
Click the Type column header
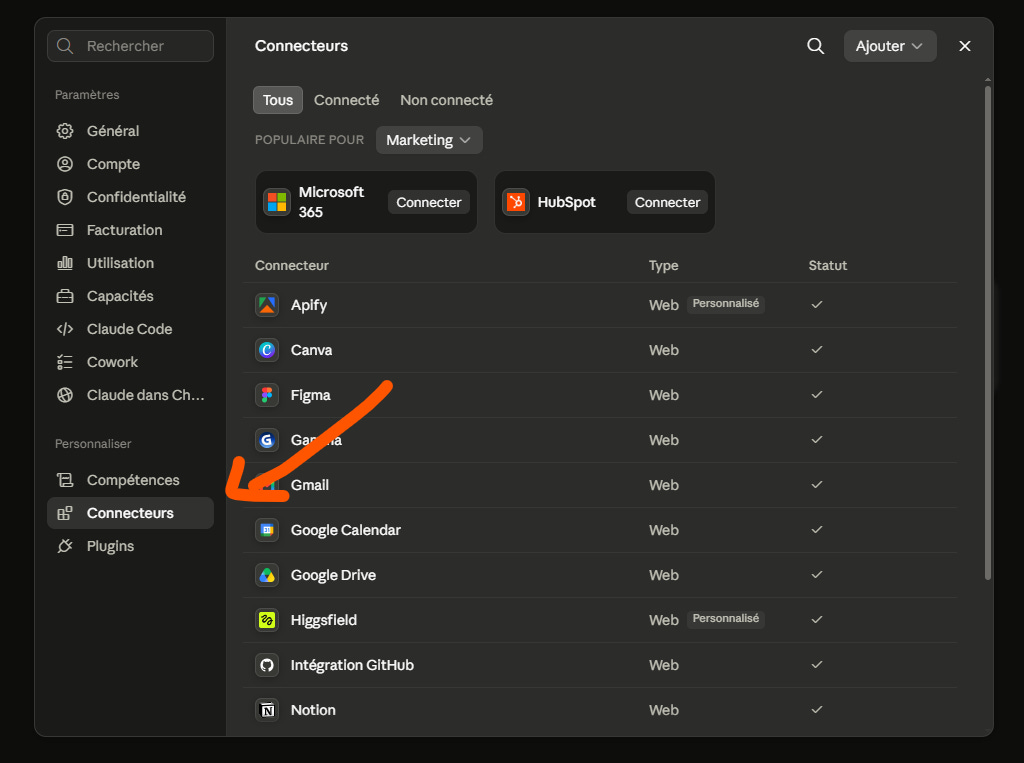pyautogui.click(x=664, y=265)
